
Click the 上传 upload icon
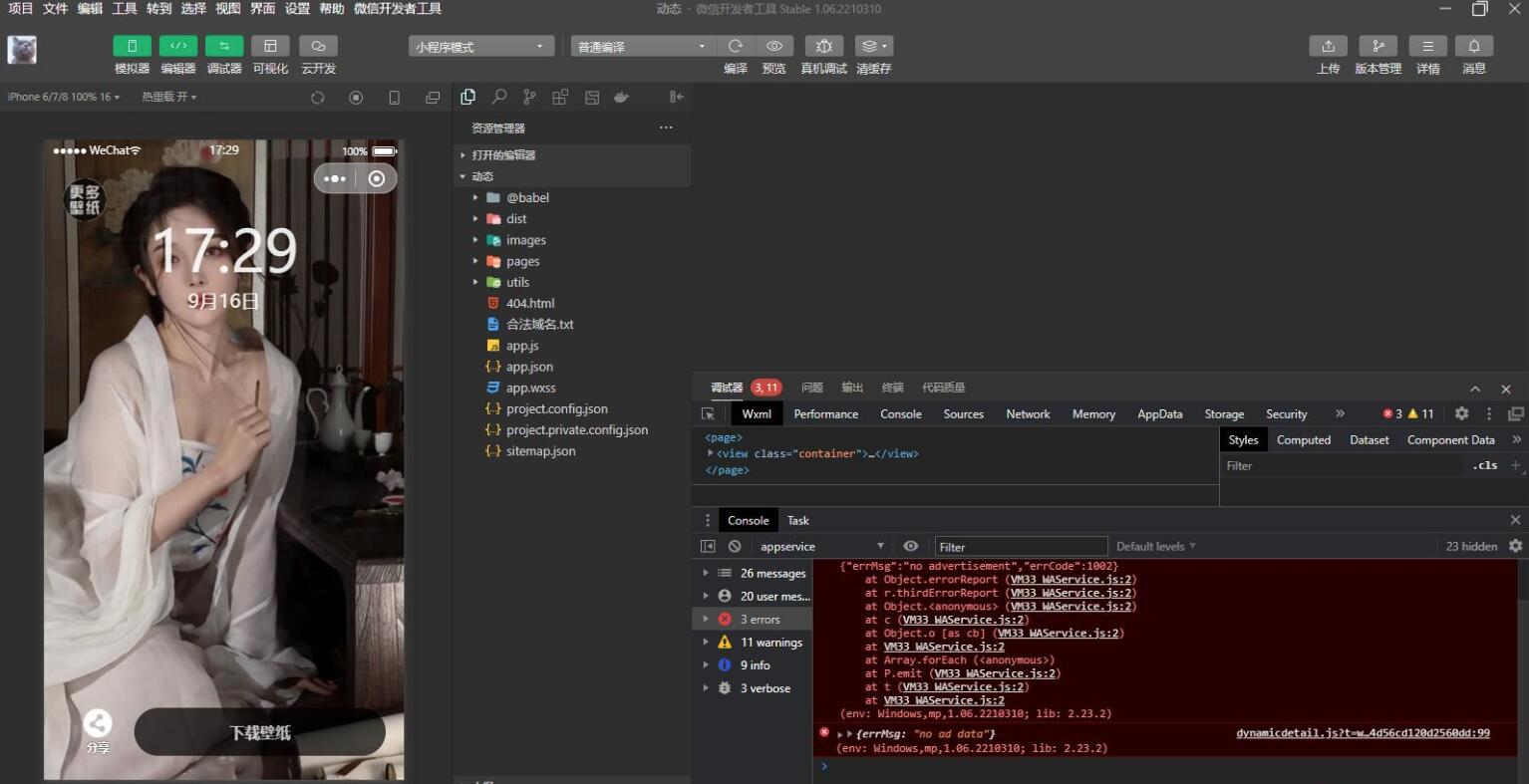(1328, 46)
